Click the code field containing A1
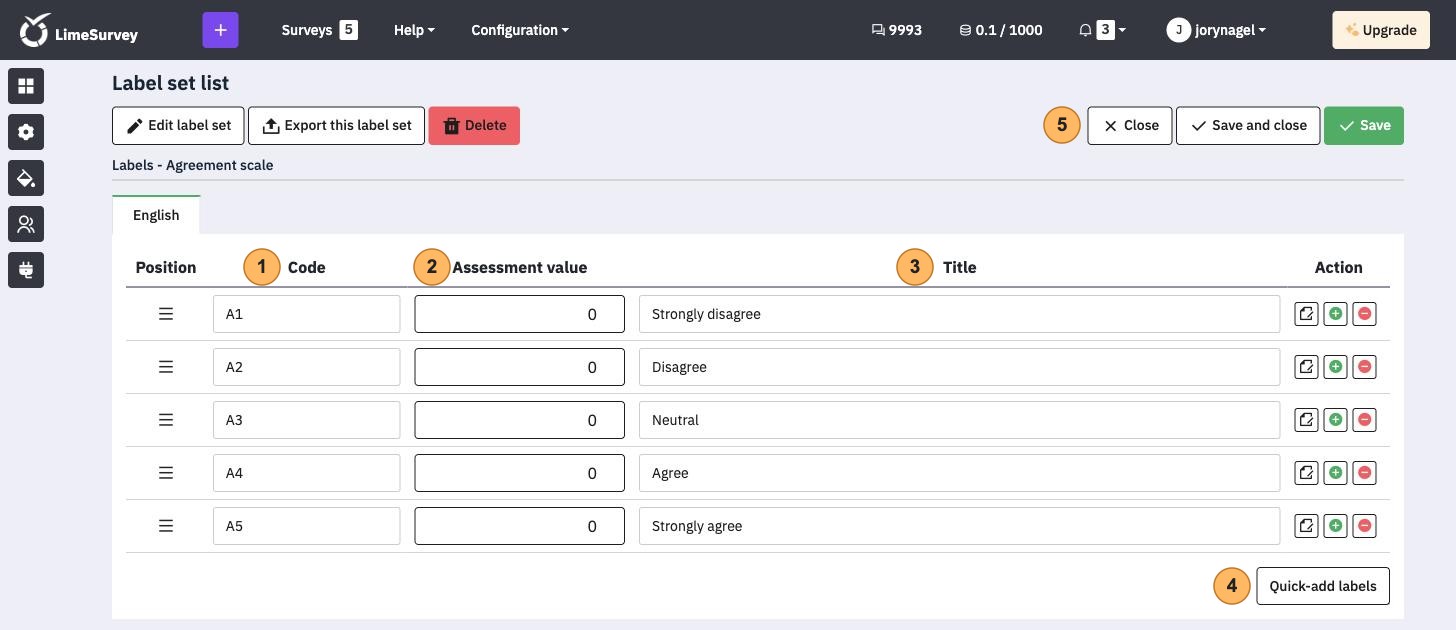 tap(306, 314)
